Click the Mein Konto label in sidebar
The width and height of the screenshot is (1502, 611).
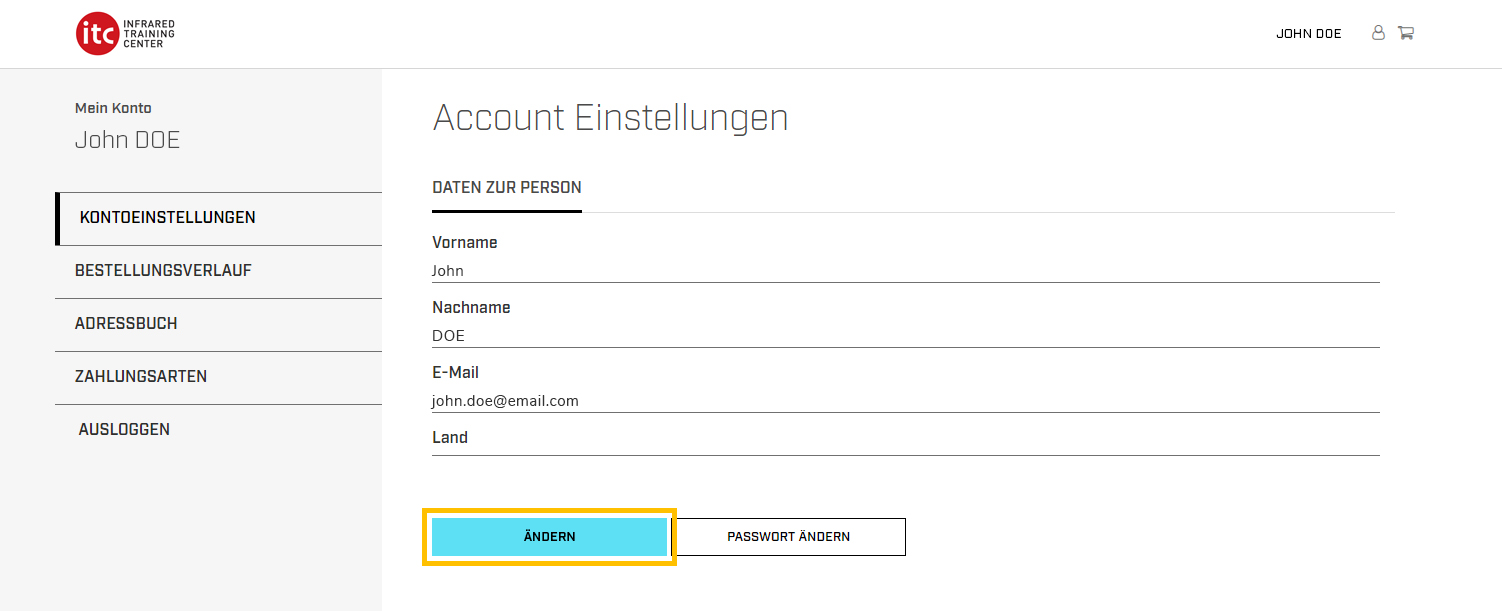click(113, 108)
